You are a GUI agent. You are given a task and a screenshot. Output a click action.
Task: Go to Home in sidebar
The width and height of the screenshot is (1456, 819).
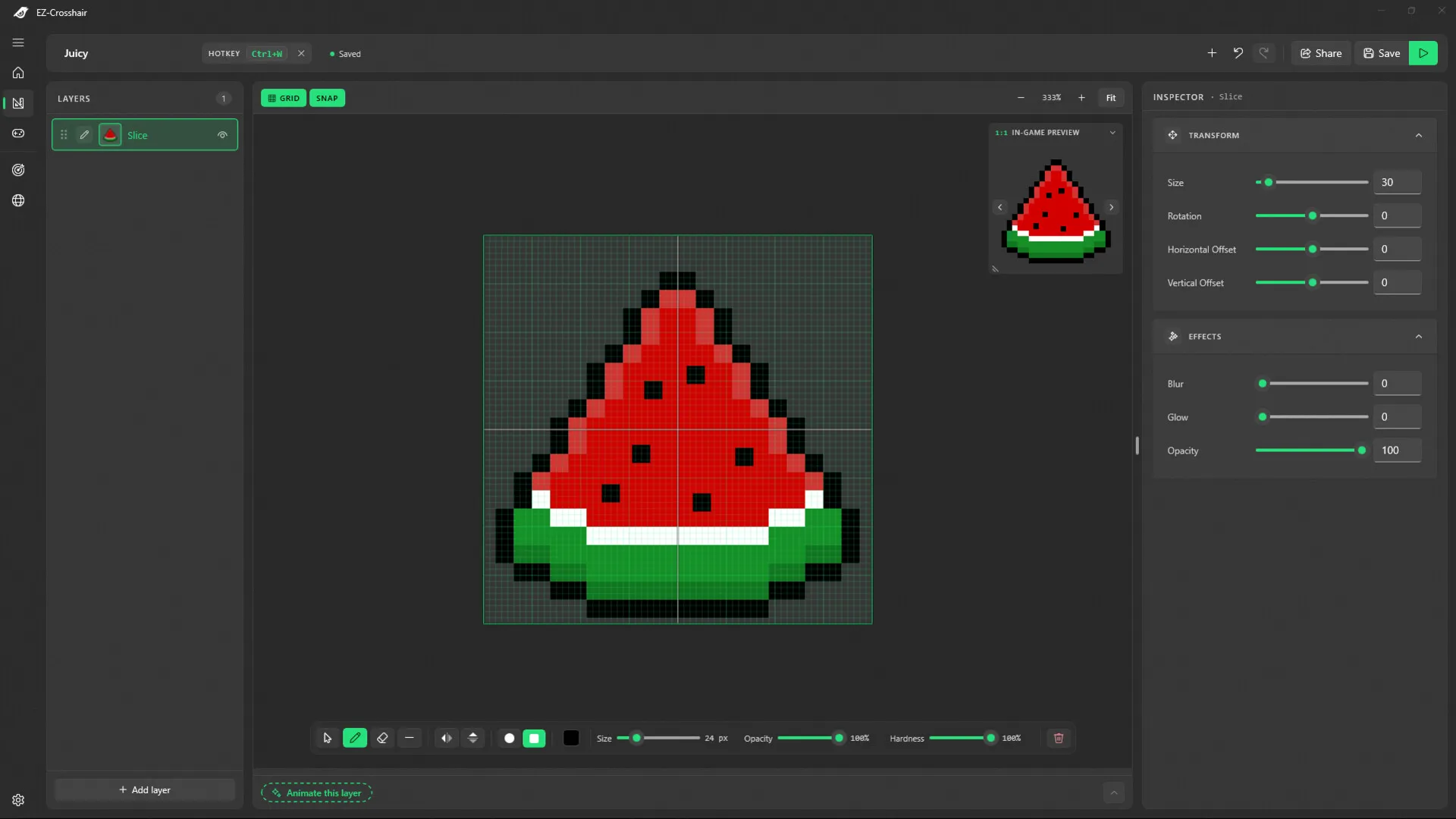tap(18, 73)
